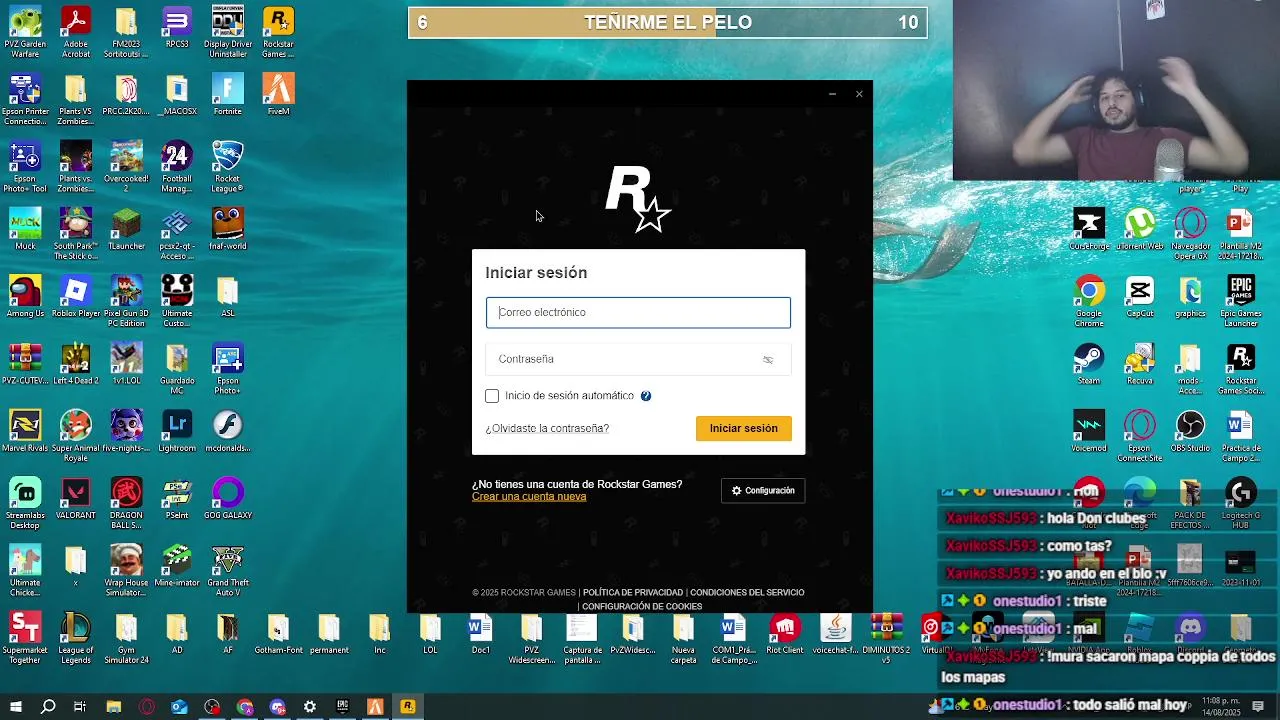Screen dimensions: 1280x720
Task: Open the Recuva desktop icon
Action: pos(1139,364)
